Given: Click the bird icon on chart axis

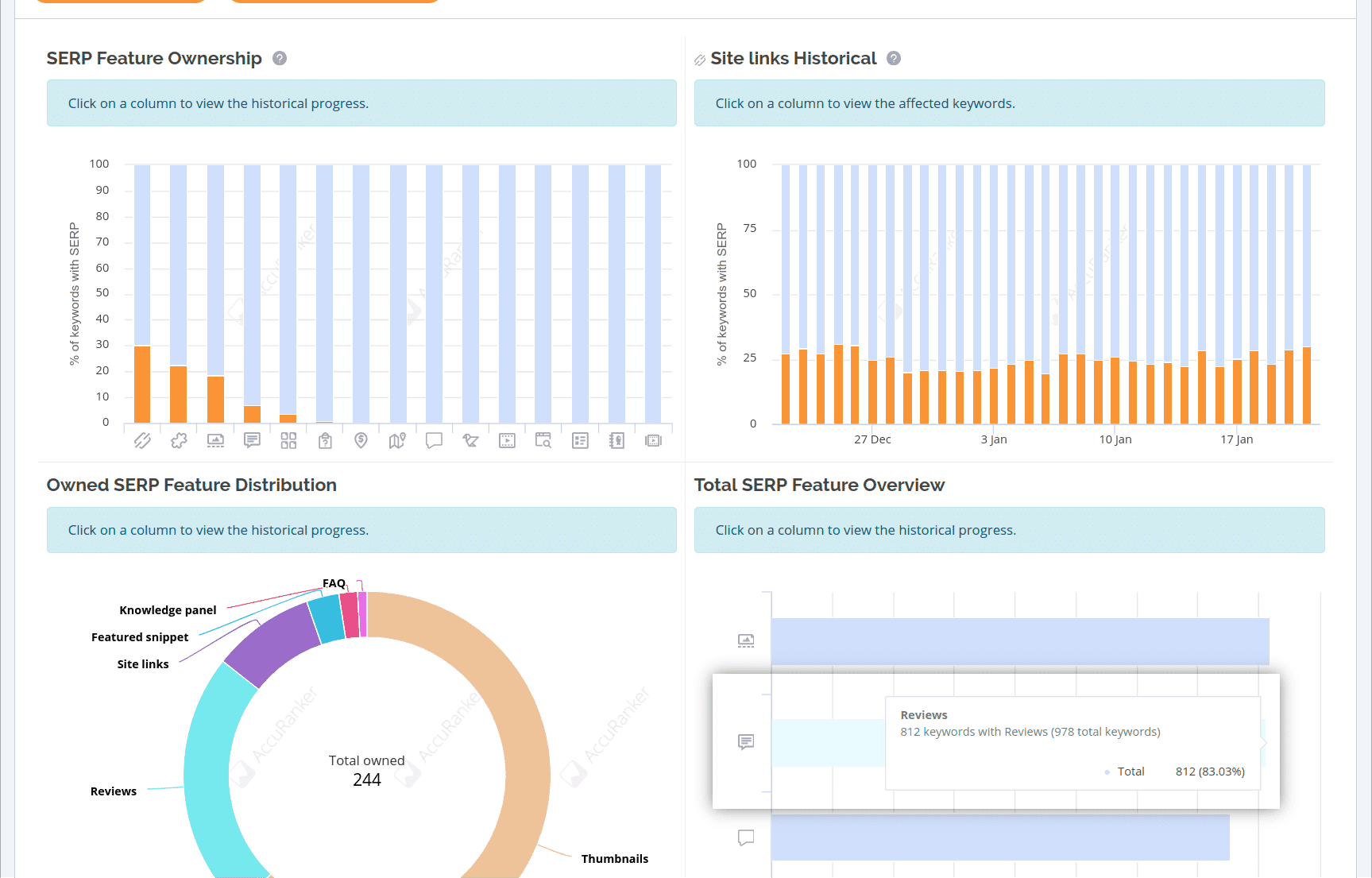Looking at the screenshot, I should point(470,440).
